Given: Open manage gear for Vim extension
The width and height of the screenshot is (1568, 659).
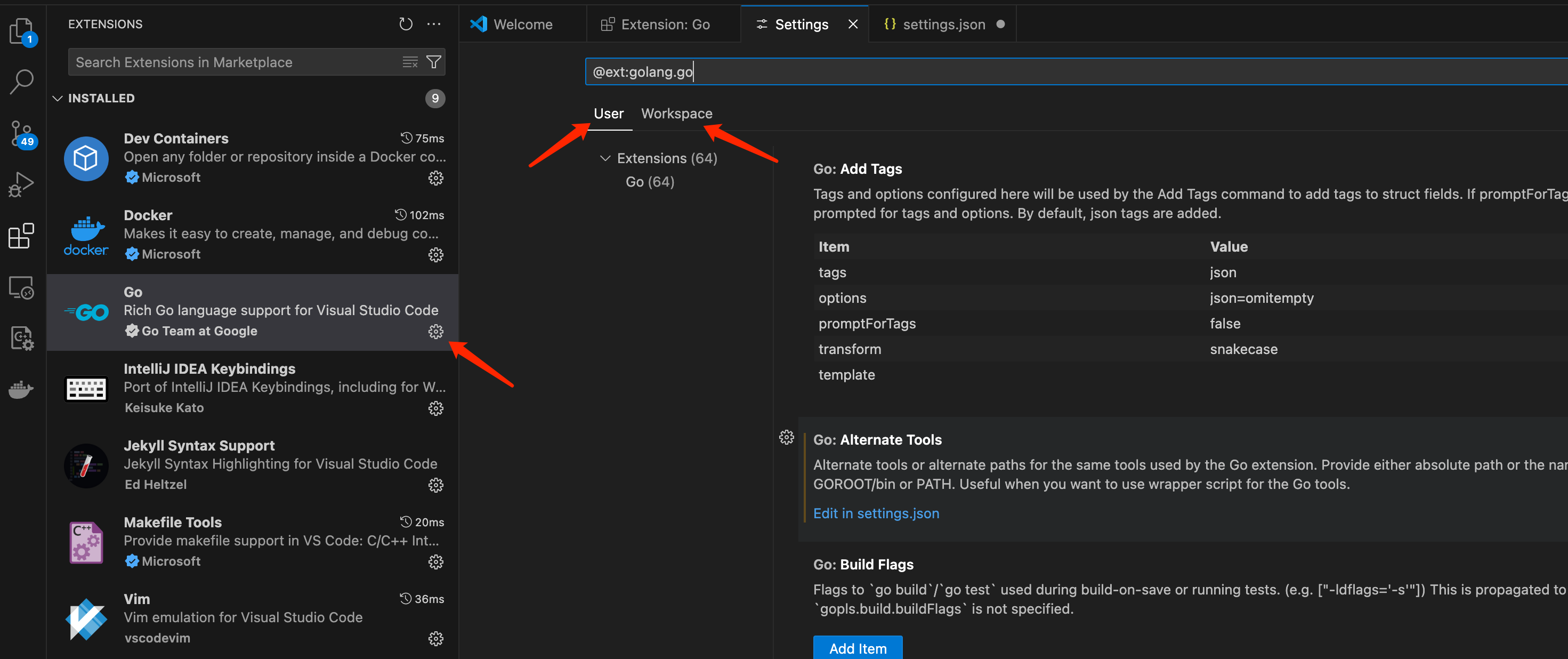Looking at the screenshot, I should [436, 638].
